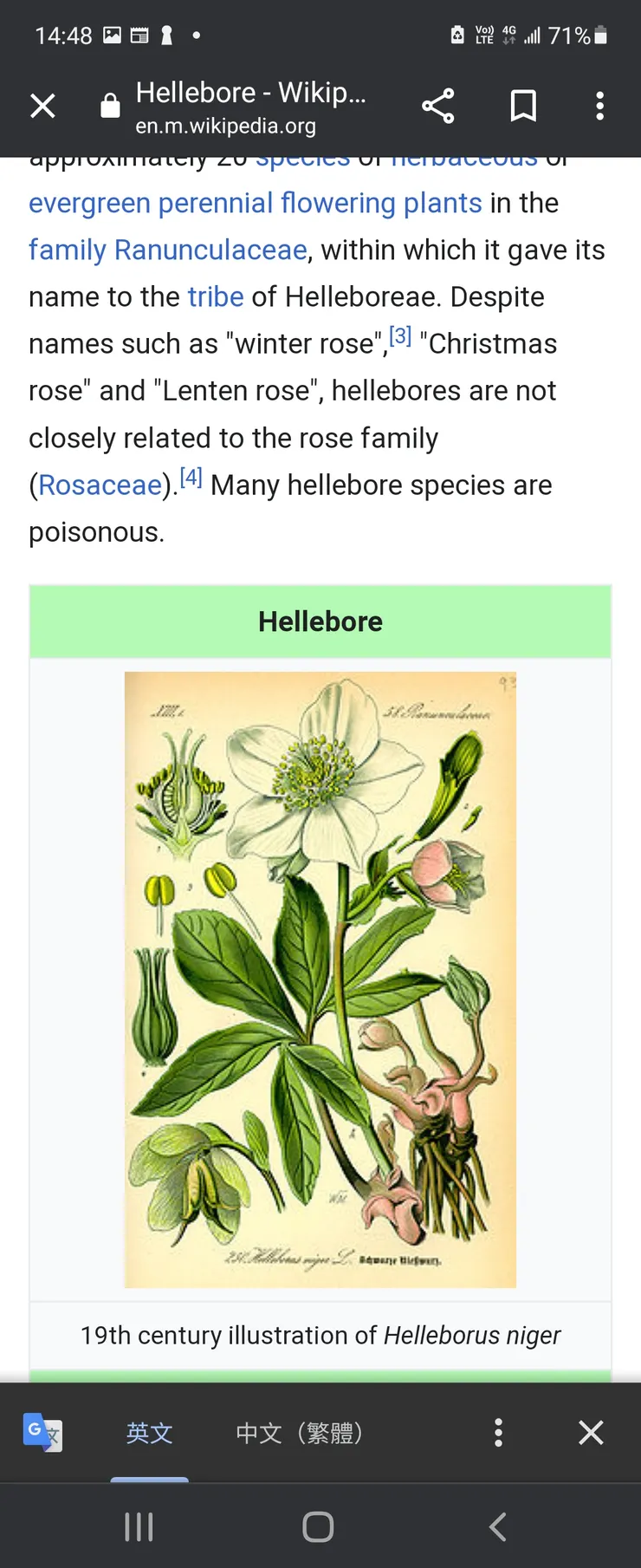This screenshot has width=641, height=1568.
Task: Switch to 中文（繁體）translation tab
Action: pyautogui.click(x=299, y=1432)
